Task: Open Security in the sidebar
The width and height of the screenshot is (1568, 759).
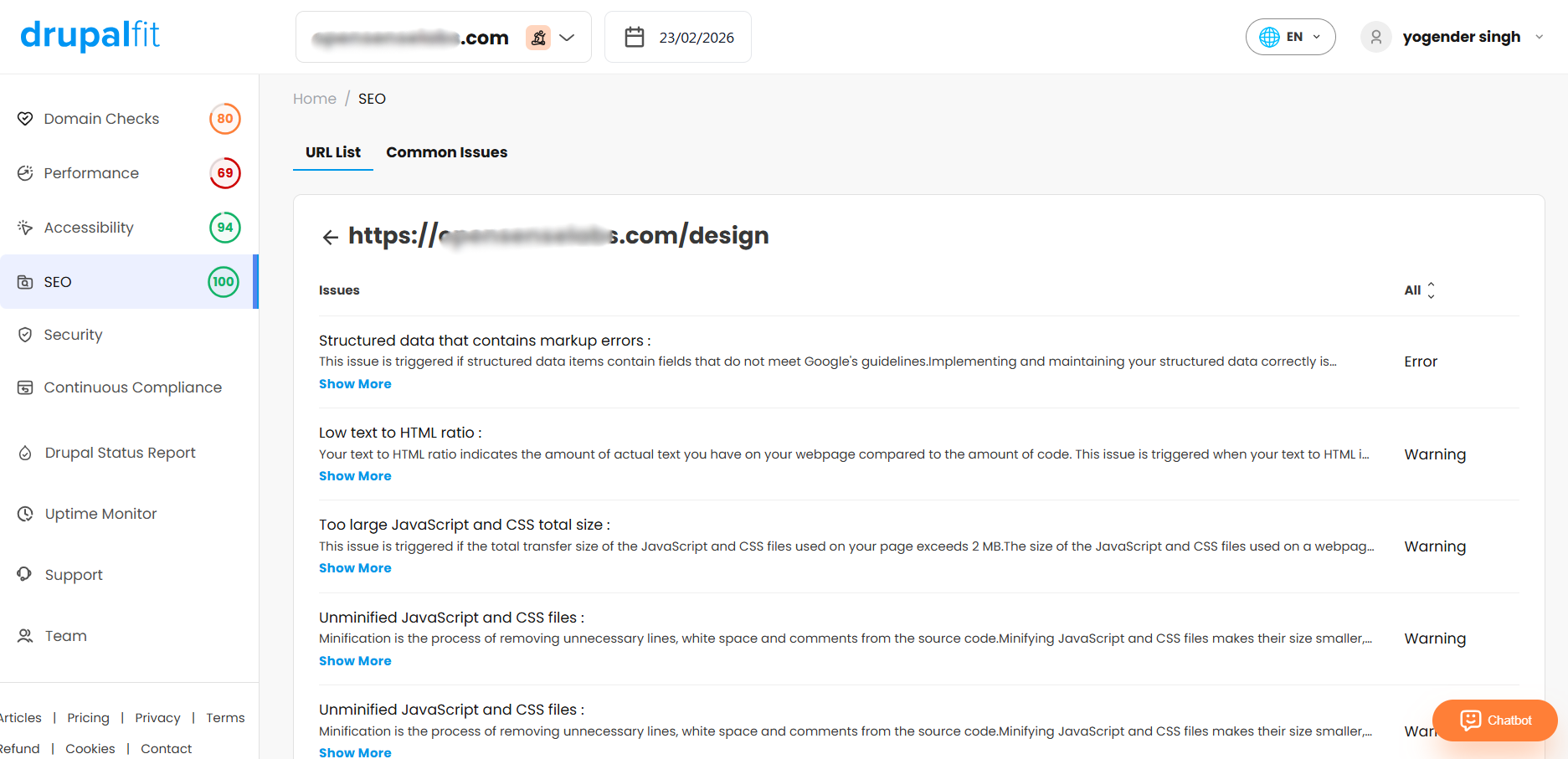Action: pos(73,335)
